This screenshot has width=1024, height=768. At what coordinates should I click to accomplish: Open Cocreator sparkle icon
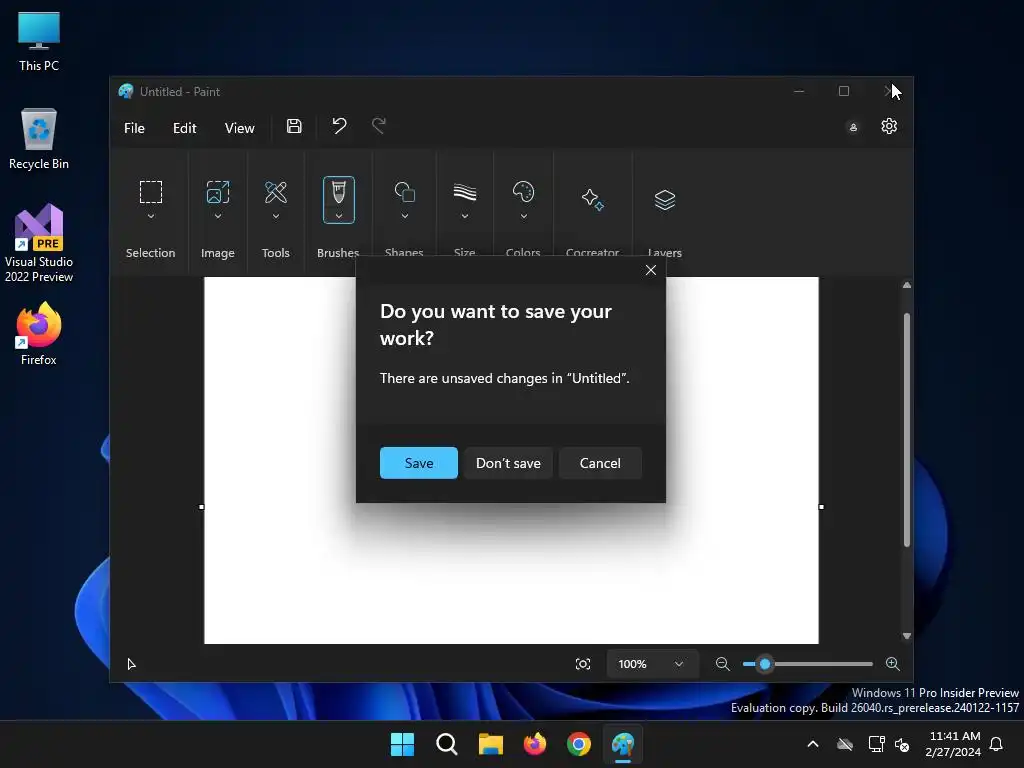[x=593, y=199]
